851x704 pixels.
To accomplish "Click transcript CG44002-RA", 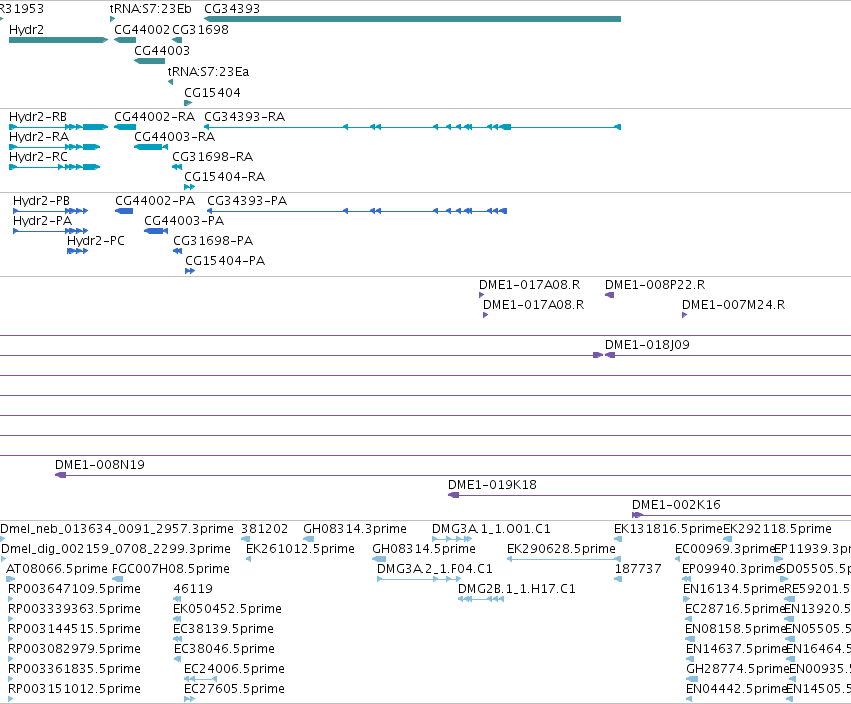I will 125,127.
